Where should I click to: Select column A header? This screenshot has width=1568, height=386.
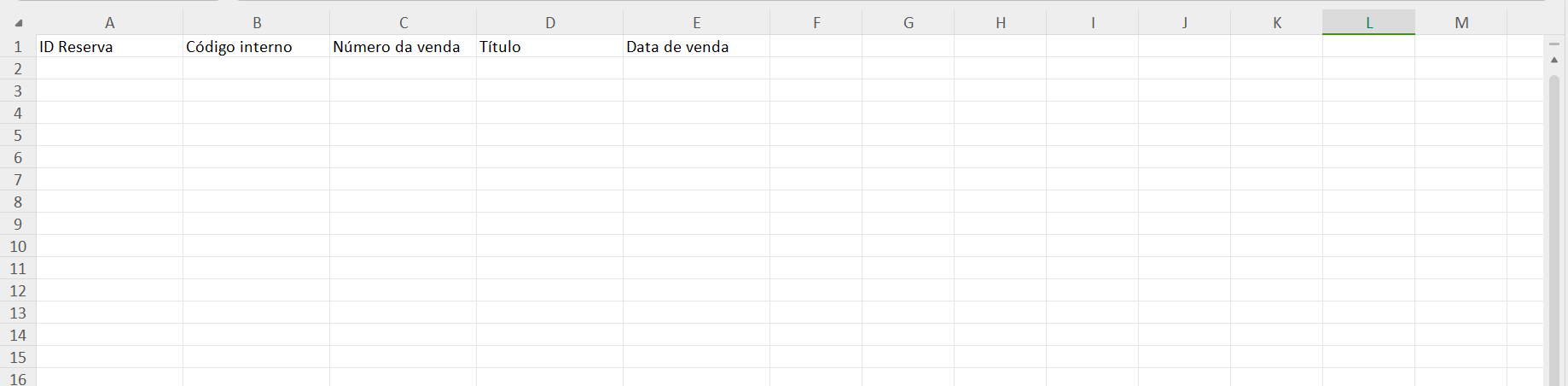pyautogui.click(x=109, y=23)
